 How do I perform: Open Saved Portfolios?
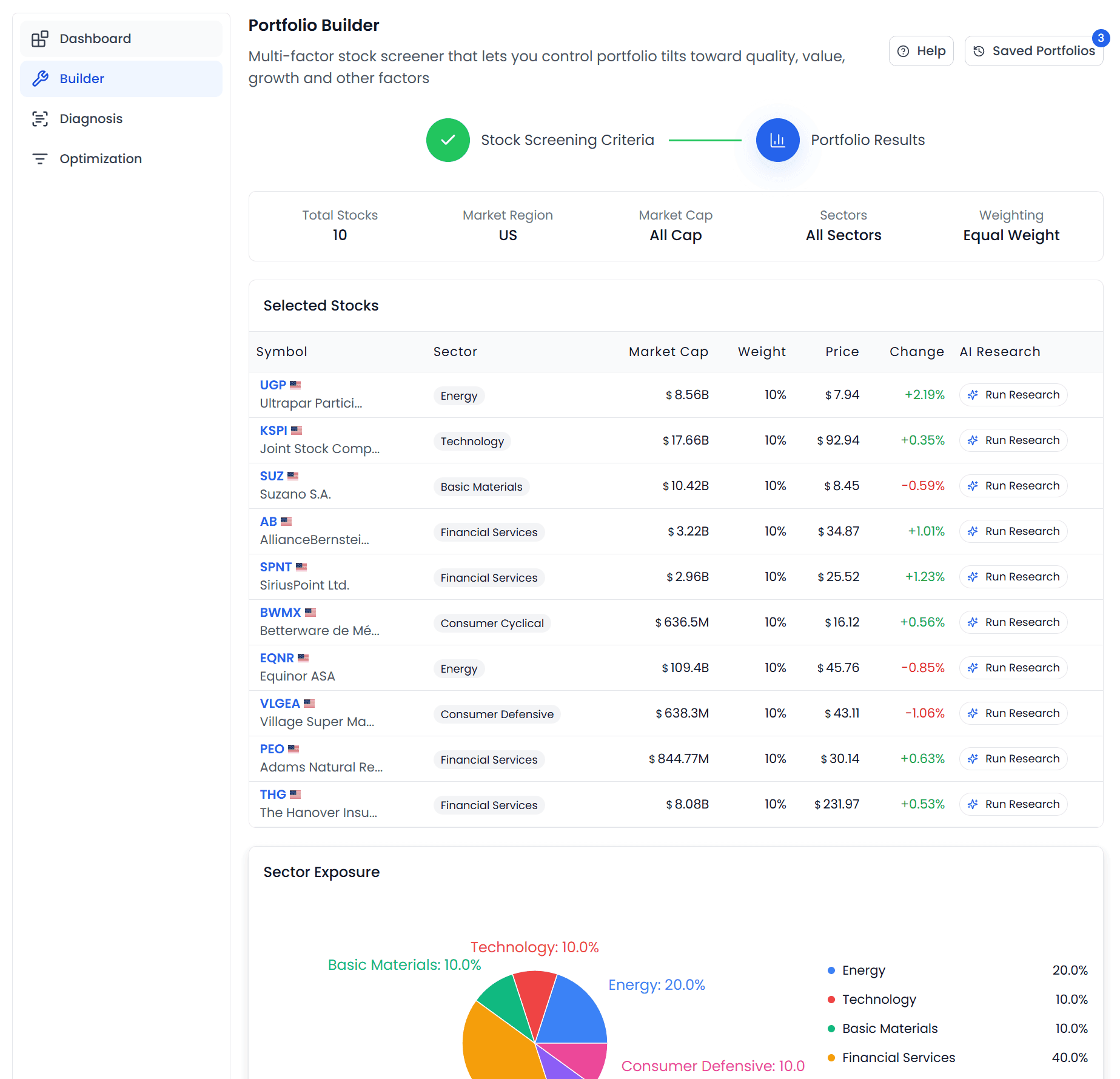[1033, 51]
